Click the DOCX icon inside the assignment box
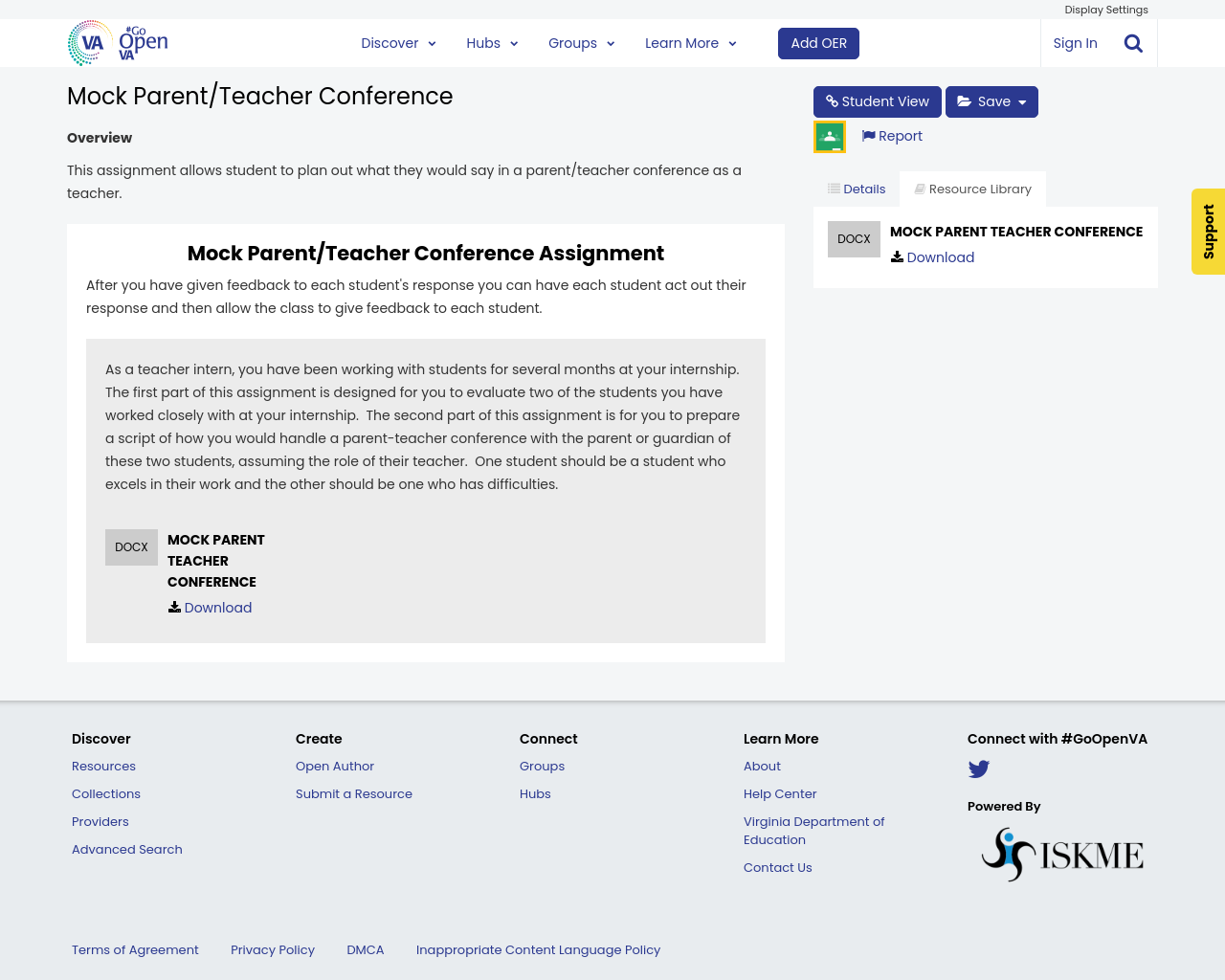 tap(131, 546)
